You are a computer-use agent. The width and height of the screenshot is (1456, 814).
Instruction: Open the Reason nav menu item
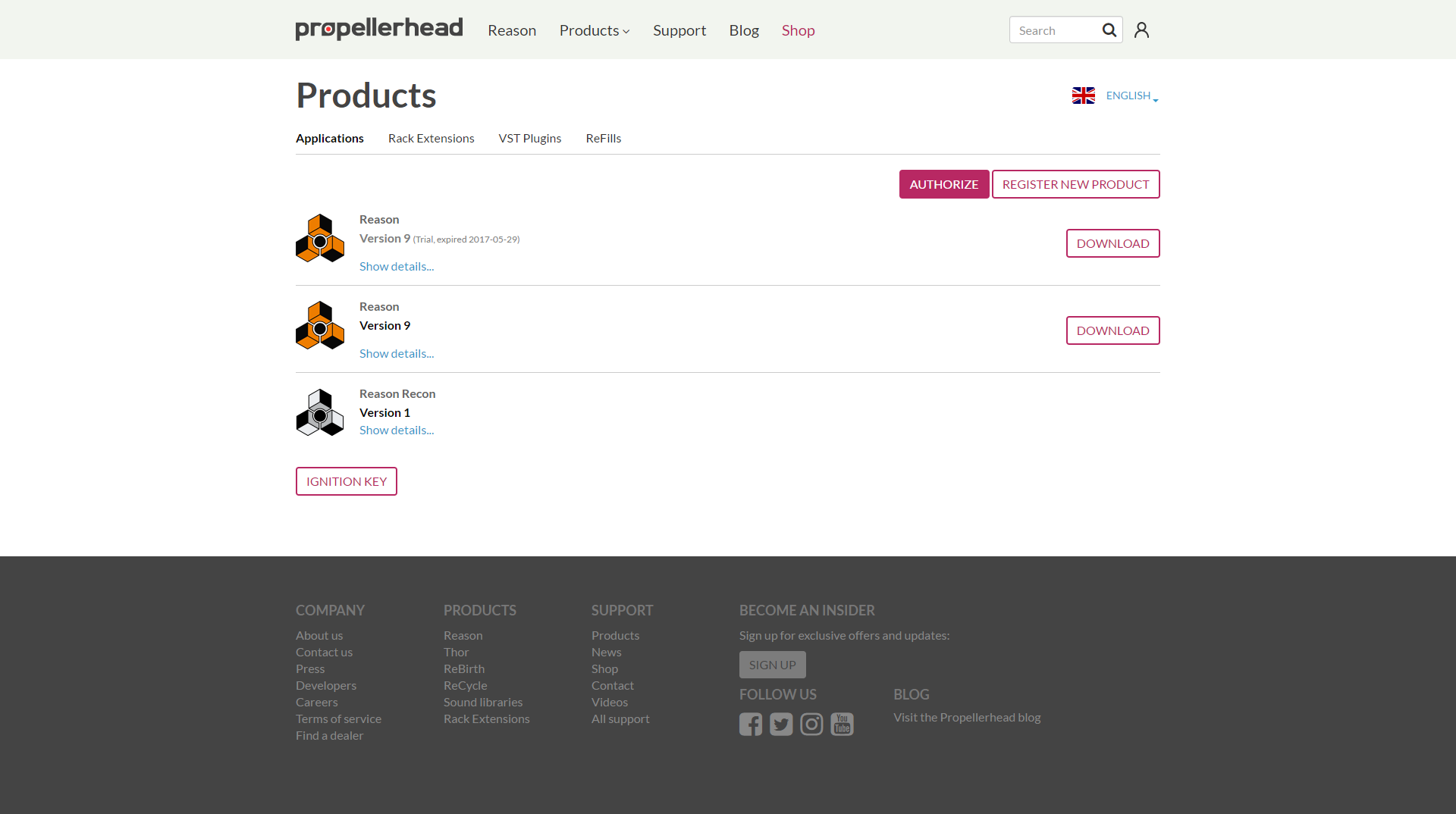click(512, 30)
